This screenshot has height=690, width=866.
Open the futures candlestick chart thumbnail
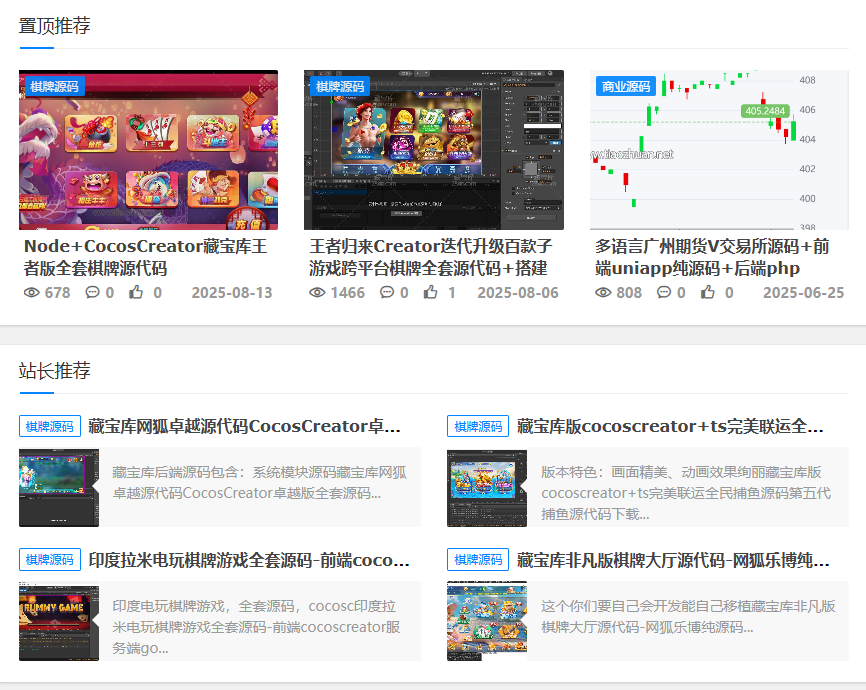point(719,150)
